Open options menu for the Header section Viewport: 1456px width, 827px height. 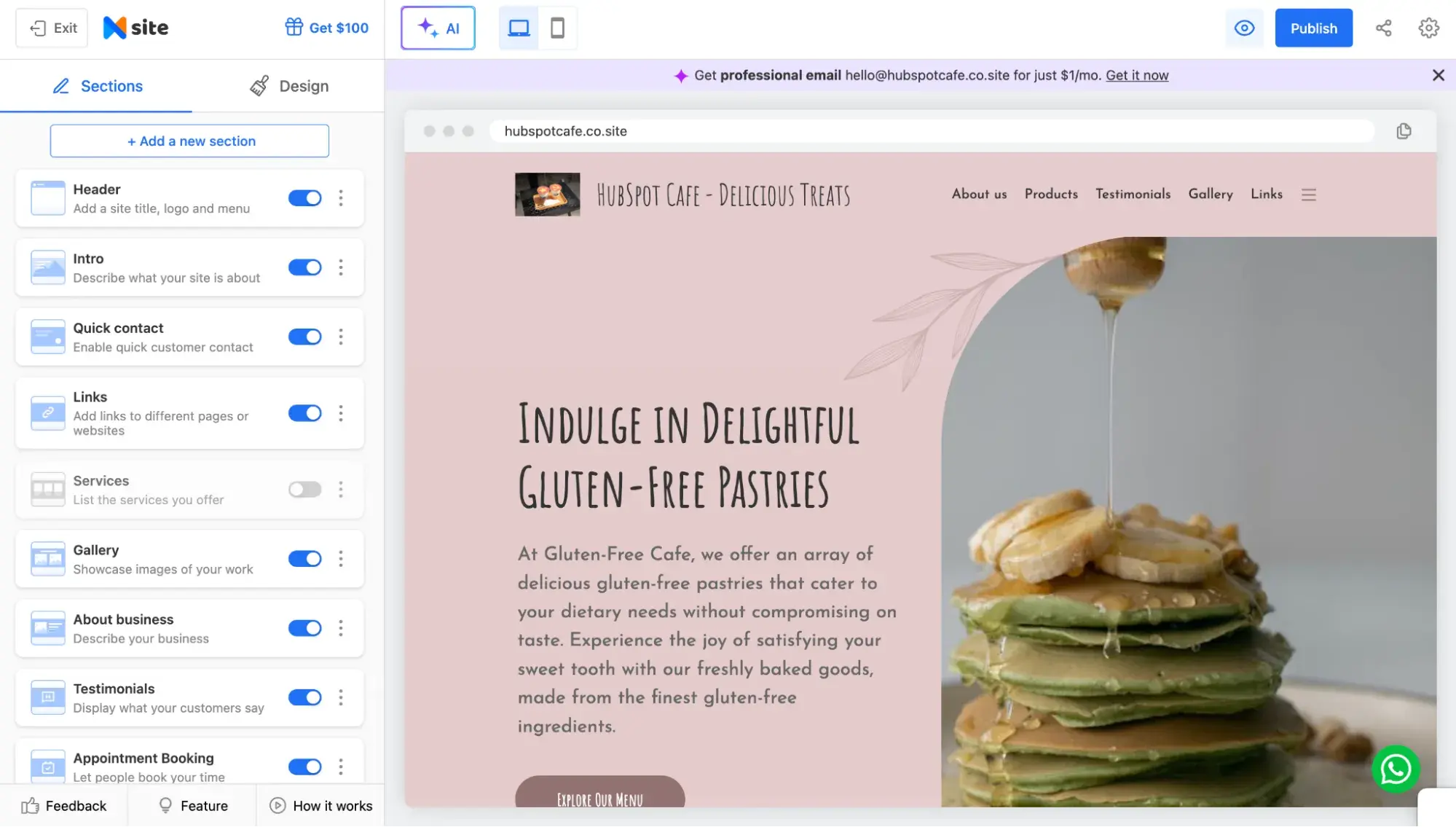coord(340,197)
